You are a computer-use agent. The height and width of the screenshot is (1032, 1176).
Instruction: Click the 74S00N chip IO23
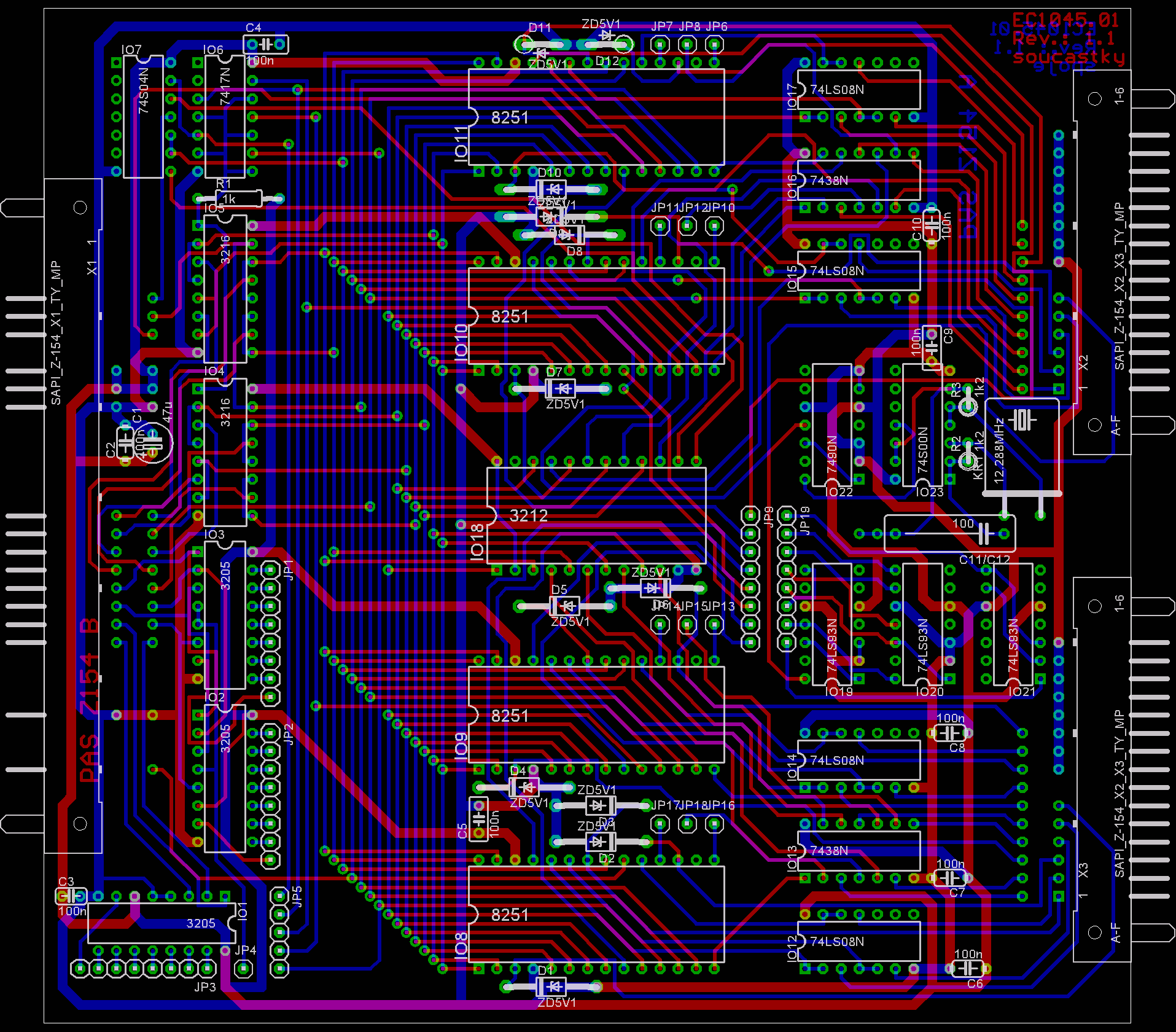(x=922, y=425)
